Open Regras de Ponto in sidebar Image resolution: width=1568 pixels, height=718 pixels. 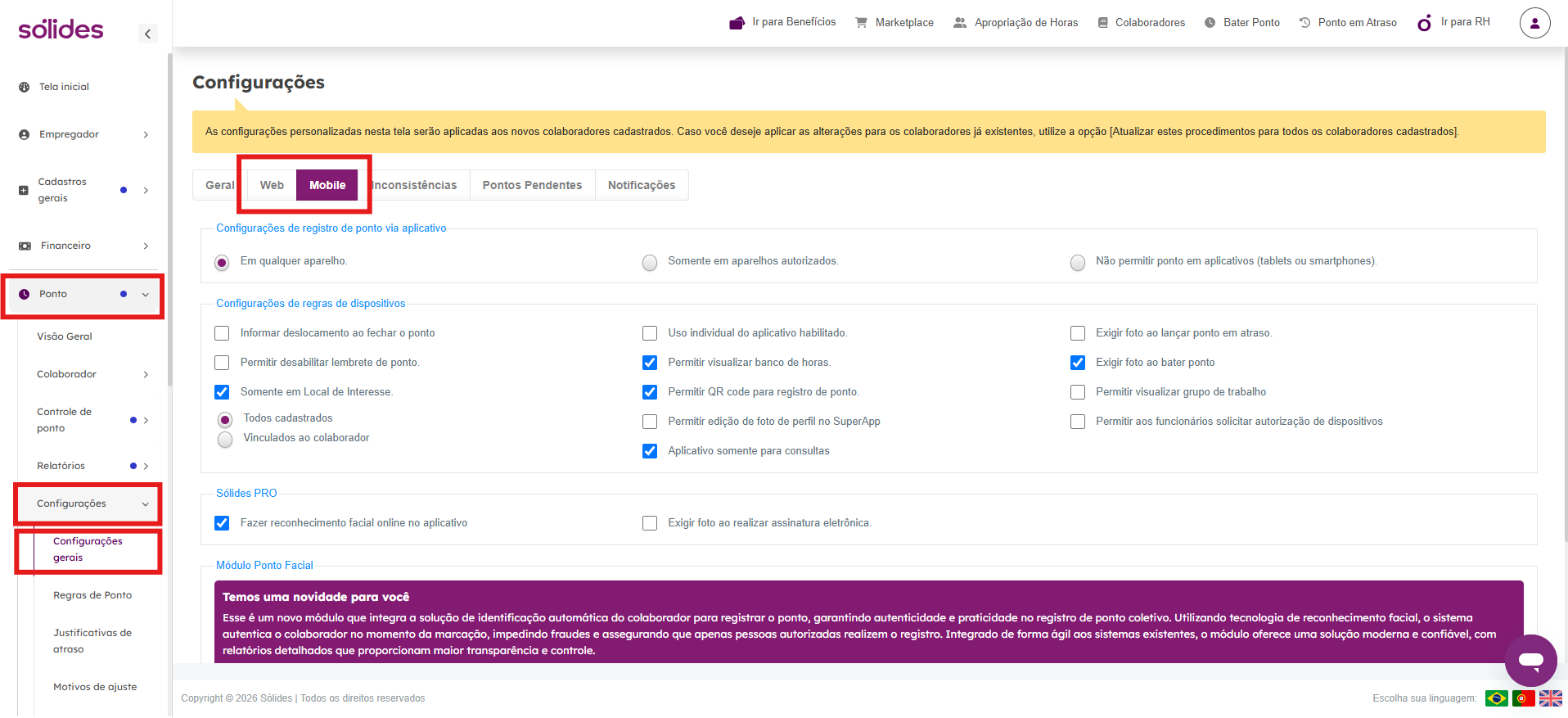pos(92,595)
